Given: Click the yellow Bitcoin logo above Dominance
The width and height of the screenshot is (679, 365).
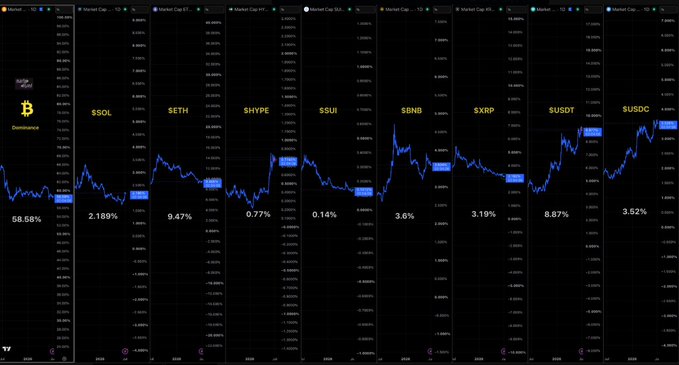Looking at the screenshot, I should coord(27,109).
